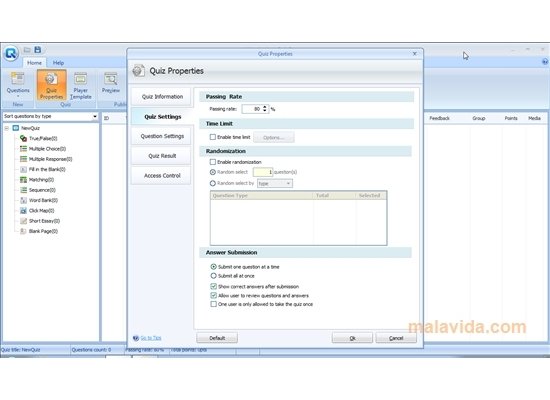Follow the Go to Tips link
Image resolution: width=550 pixels, height=400 pixels.
pos(151,338)
